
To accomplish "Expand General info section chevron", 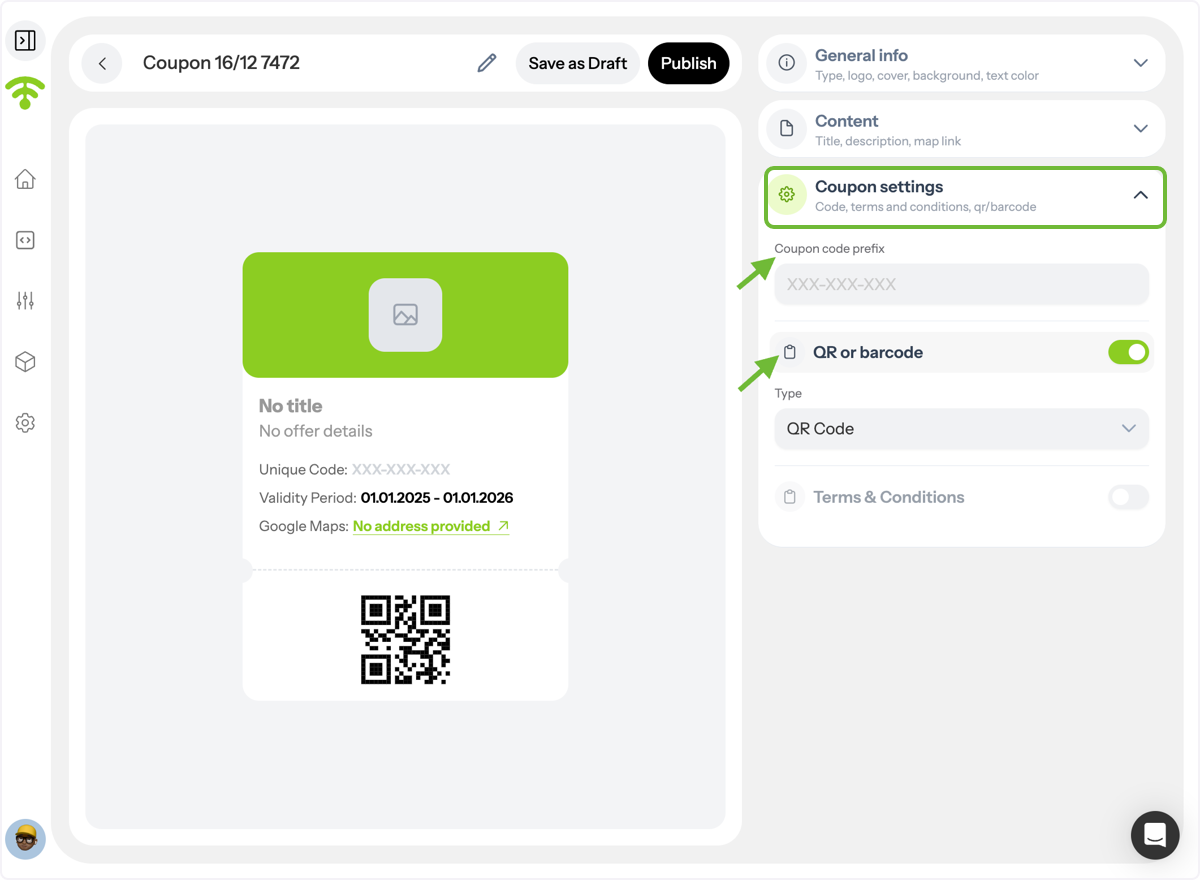I will (x=1140, y=63).
